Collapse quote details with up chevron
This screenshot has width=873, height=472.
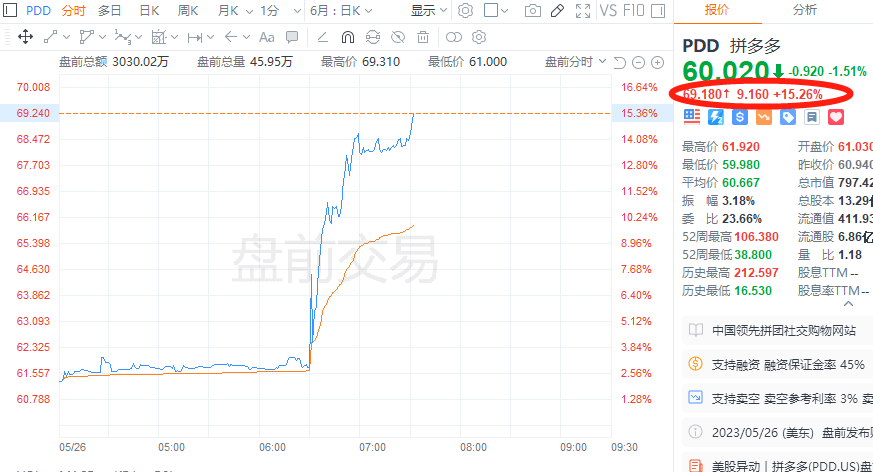coord(848,304)
